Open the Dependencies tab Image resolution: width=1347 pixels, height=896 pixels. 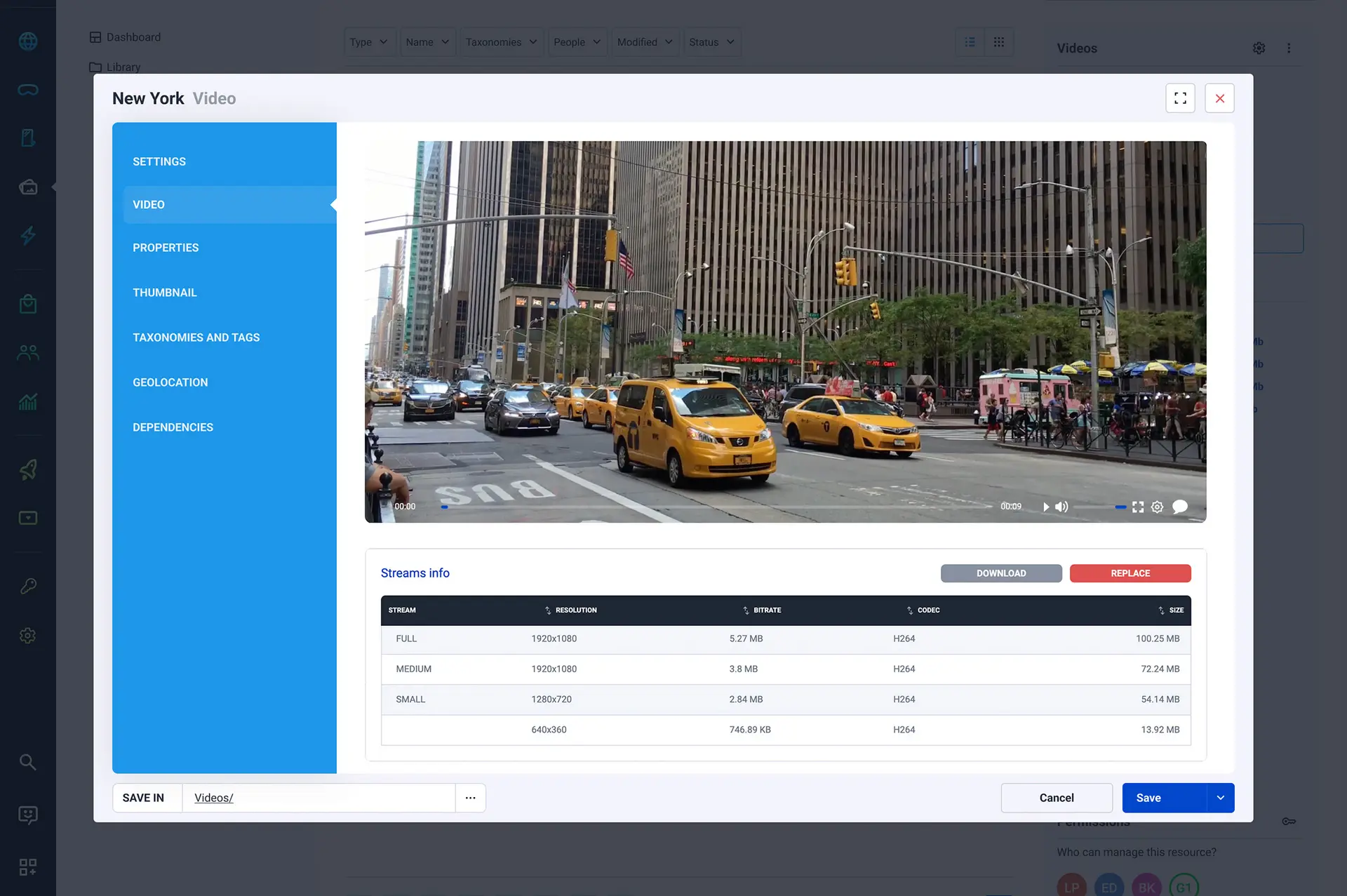(x=173, y=427)
